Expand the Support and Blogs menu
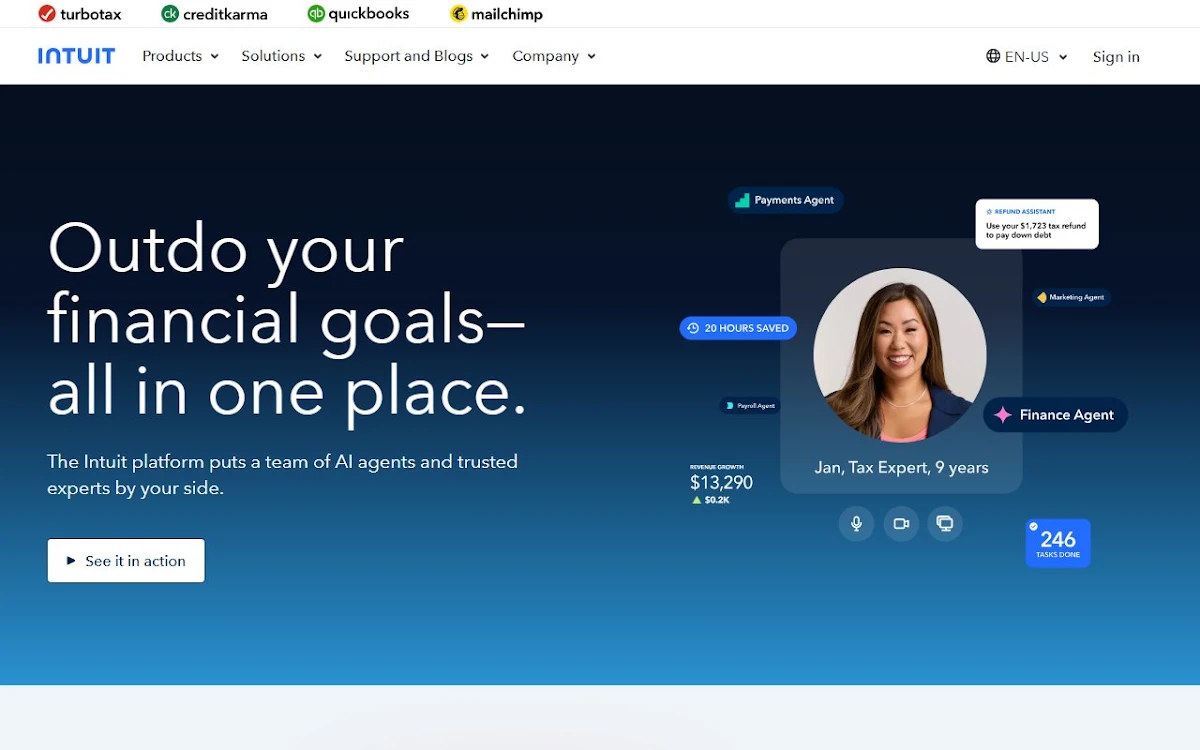 click(x=416, y=56)
